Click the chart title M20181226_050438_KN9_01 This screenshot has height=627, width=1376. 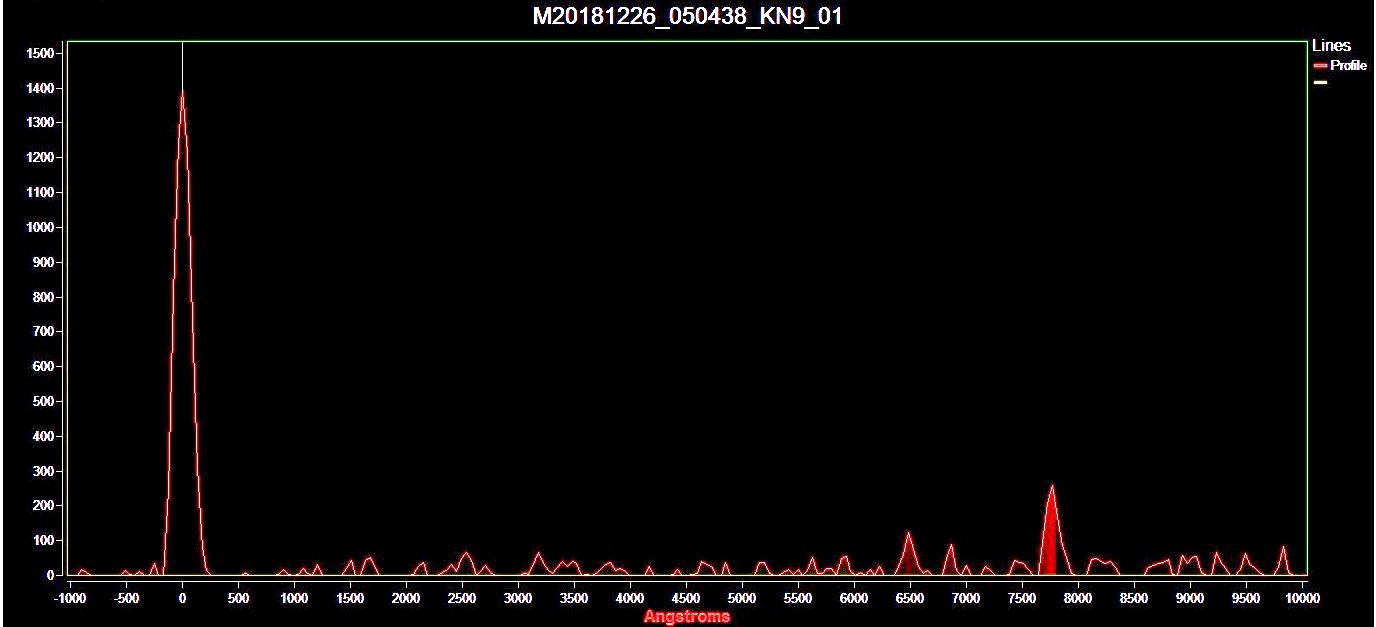click(687, 16)
